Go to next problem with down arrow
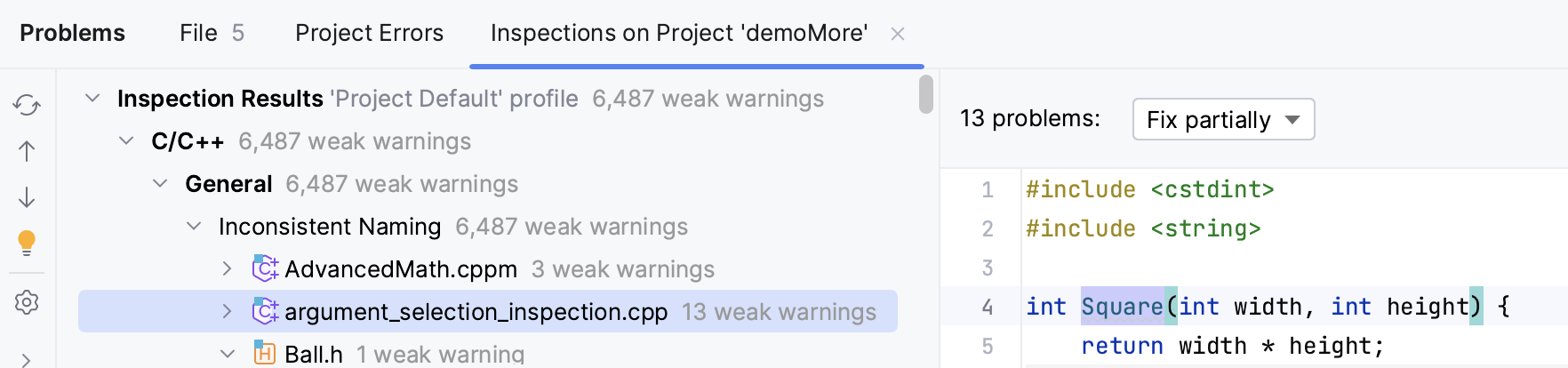Viewport: 1568px width, 368px height. tap(27, 197)
